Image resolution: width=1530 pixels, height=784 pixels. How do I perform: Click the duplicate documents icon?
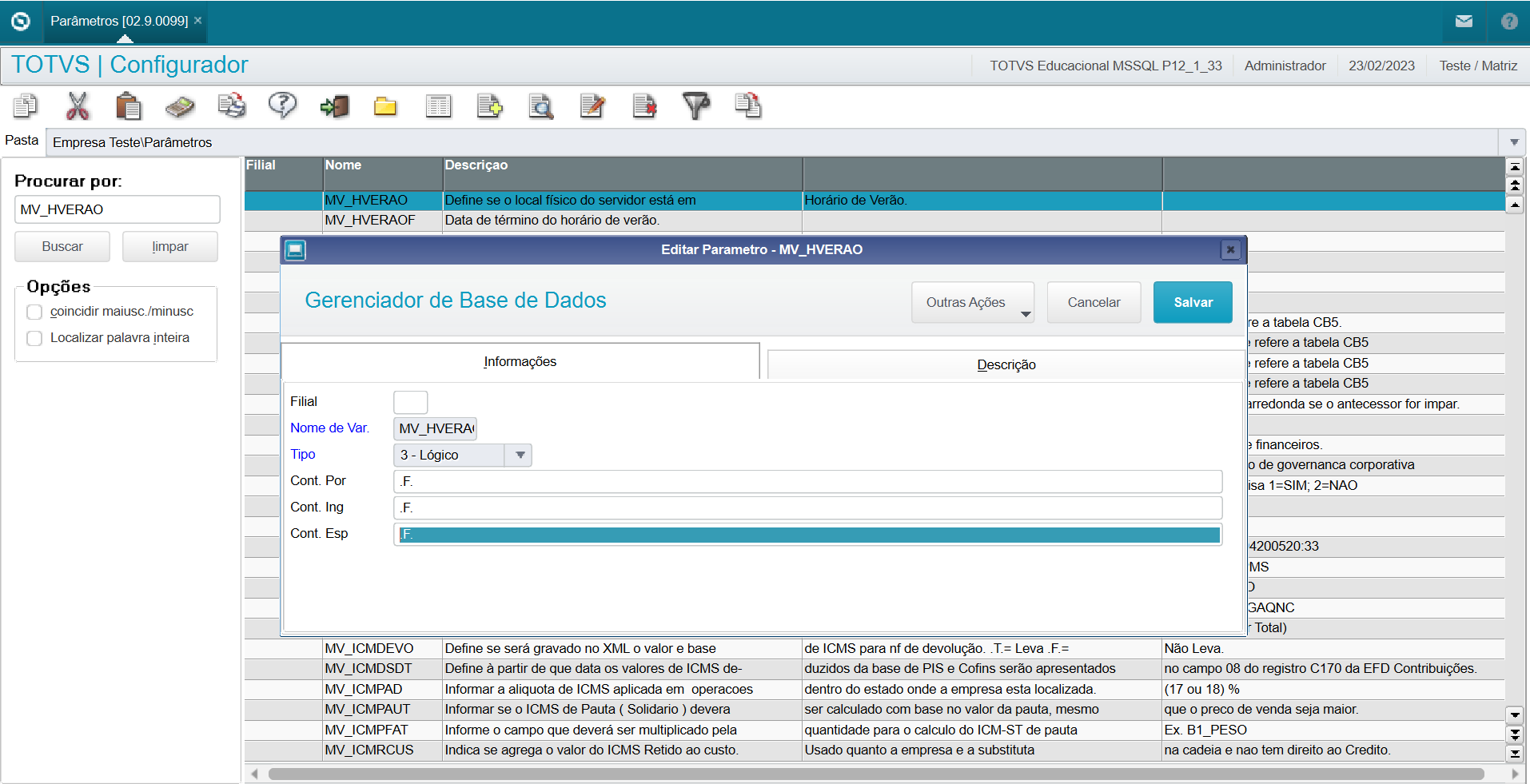[x=748, y=105]
